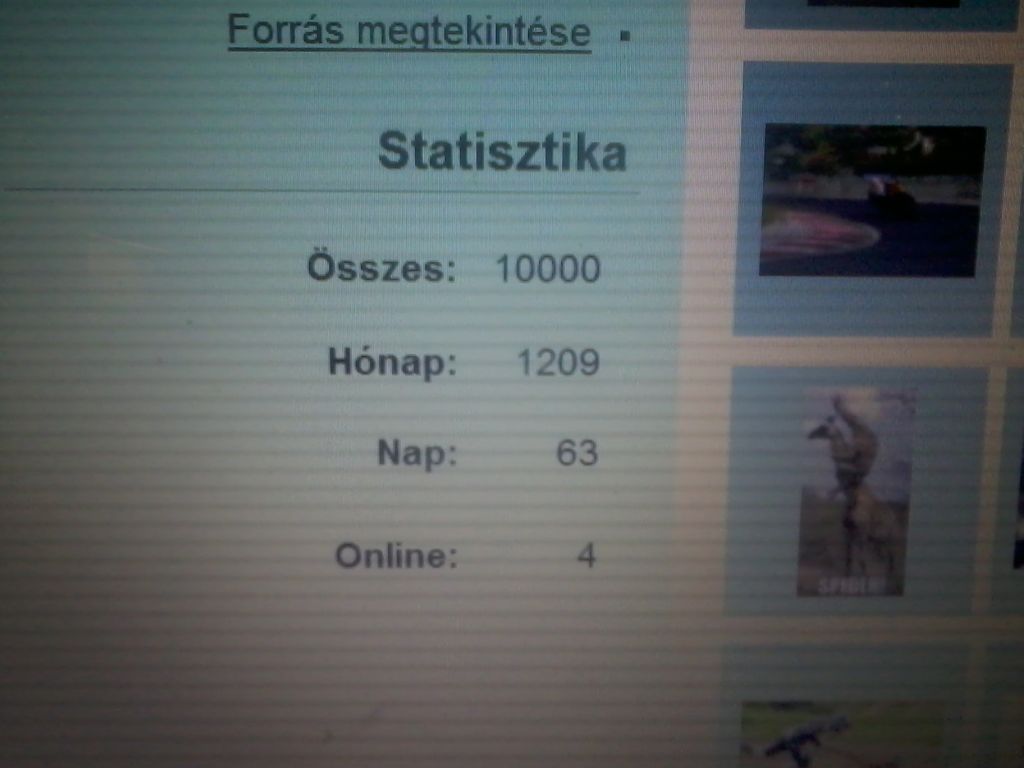Open the green field thumbnail at bottom

842,734
